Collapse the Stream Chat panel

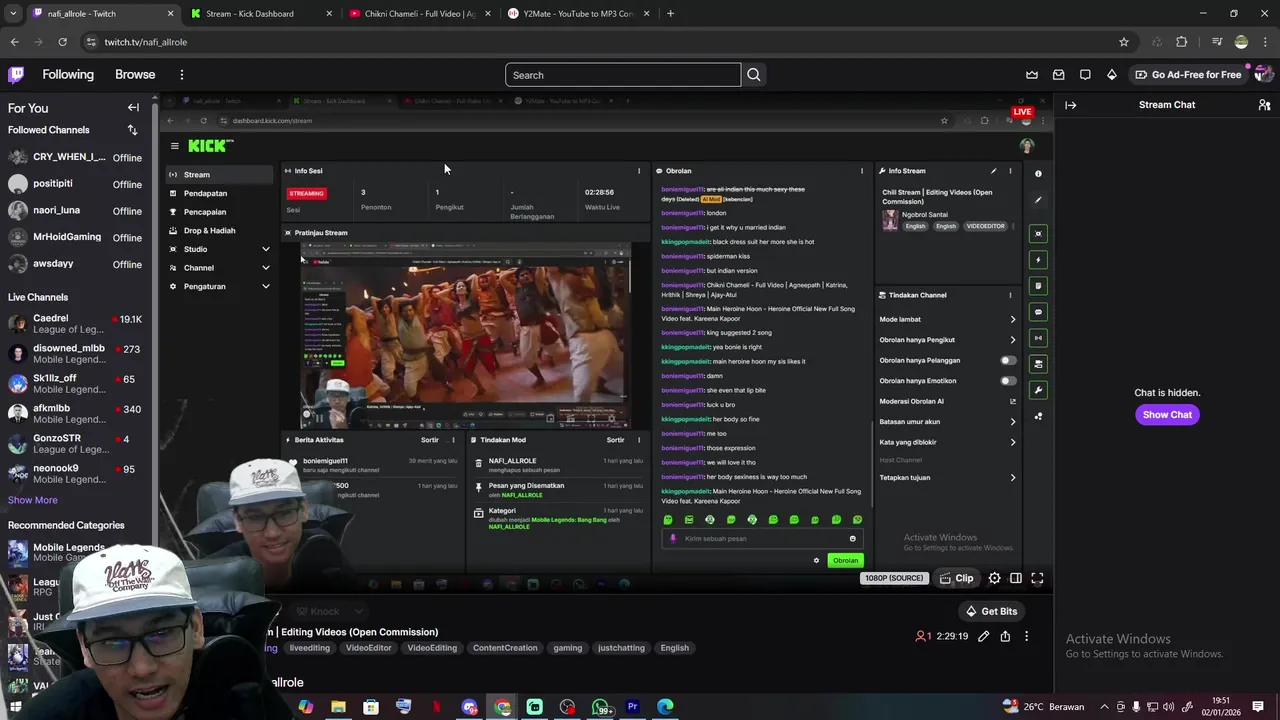tap(1070, 105)
